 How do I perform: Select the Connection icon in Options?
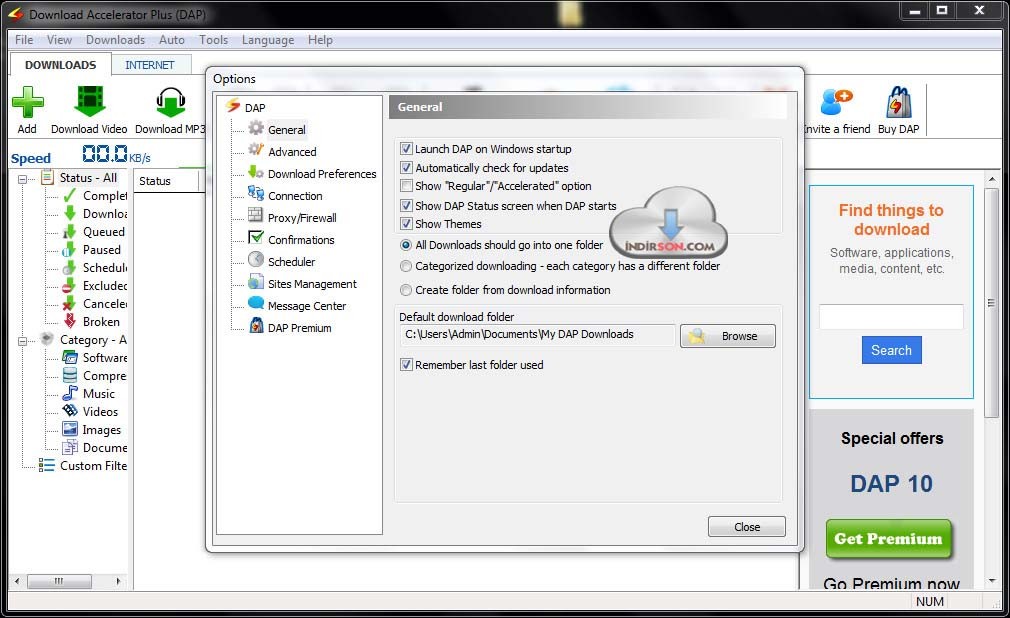tap(256, 193)
